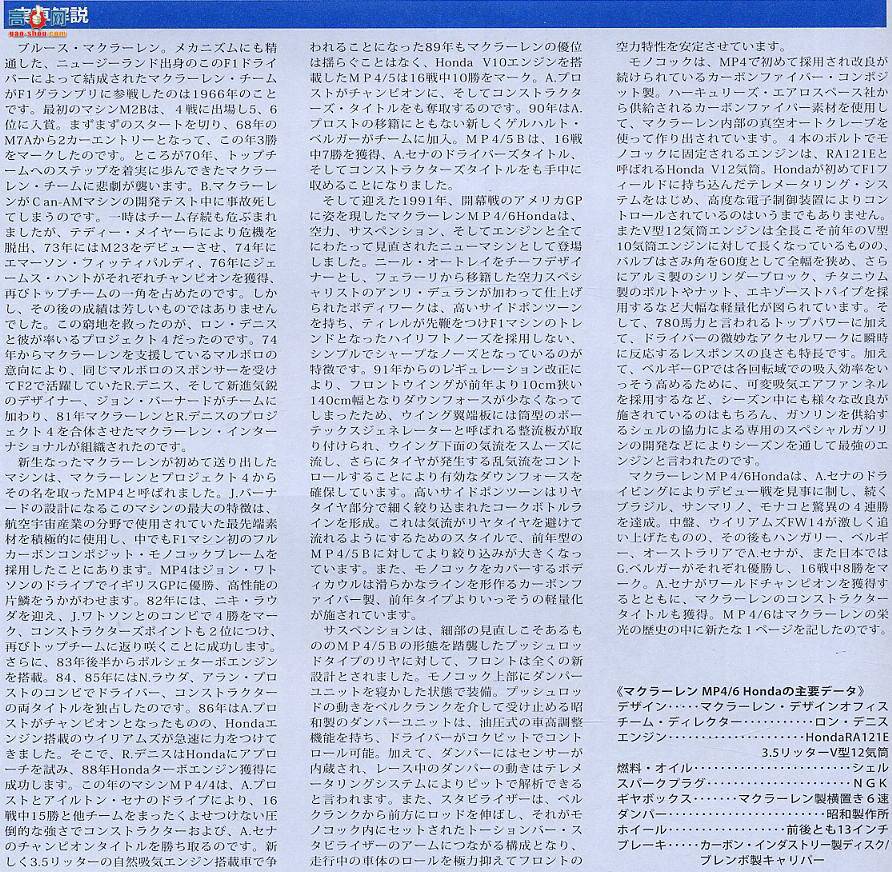This screenshot has width=892, height=872.
Task: Select the line '新生なったマクラーレンが初めて送り出した'
Action: [x=148, y=462]
